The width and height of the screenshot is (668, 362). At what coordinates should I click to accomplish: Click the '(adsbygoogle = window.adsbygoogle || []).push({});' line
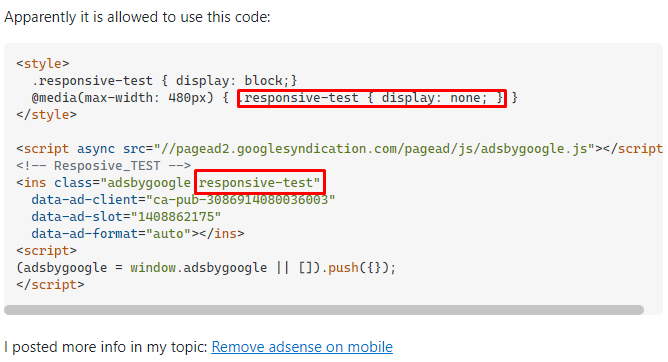pyautogui.click(x=206, y=268)
